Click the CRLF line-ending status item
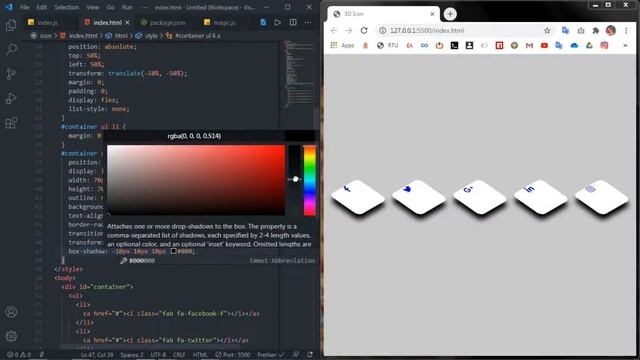The image size is (640, 360). click(x=179, y=355)
